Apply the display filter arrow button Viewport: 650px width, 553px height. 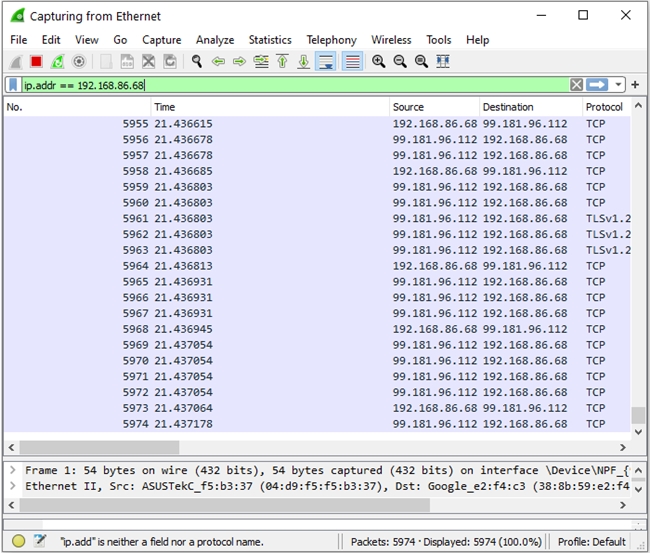[x=598, y=85]
